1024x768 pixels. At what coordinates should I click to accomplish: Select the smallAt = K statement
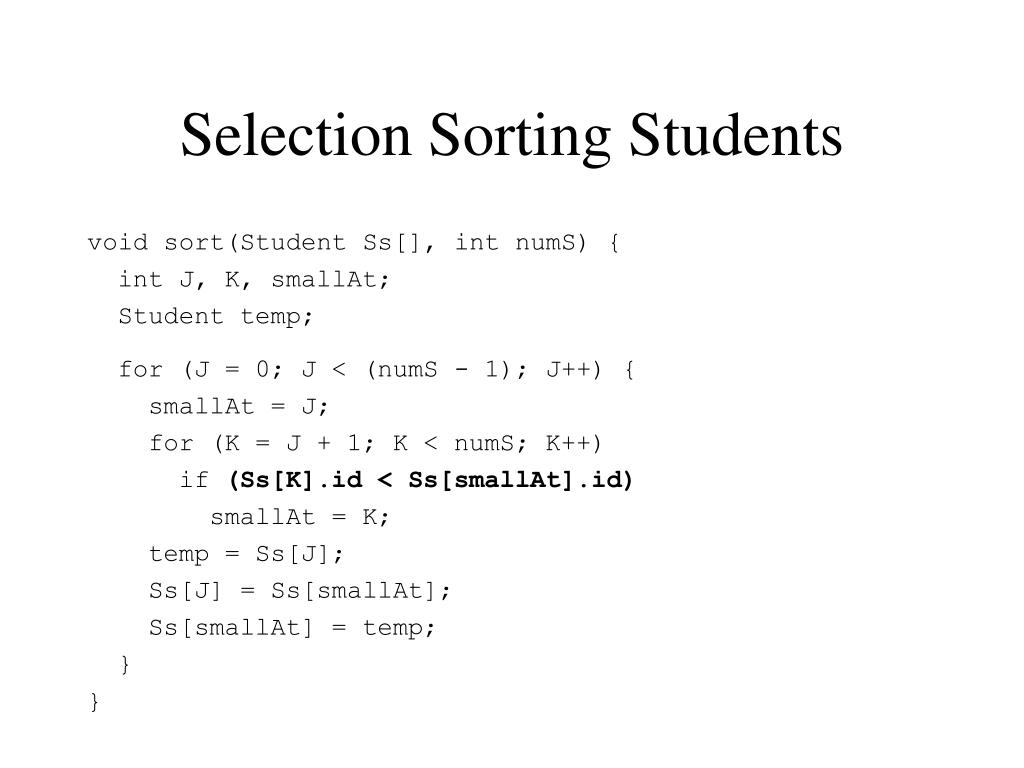click(x=300, y=517)
